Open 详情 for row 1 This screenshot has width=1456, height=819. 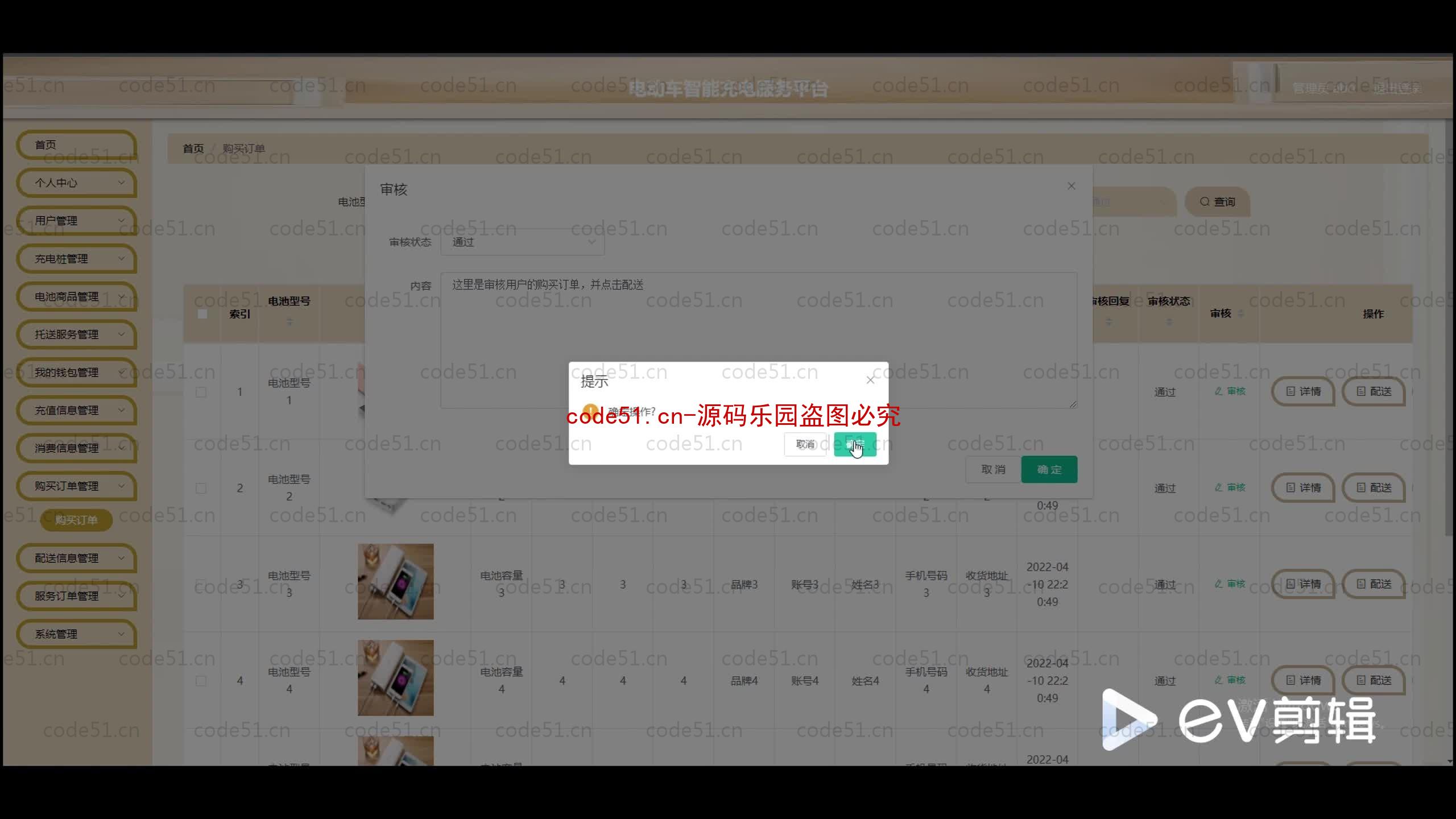[x=1303, y=391]
